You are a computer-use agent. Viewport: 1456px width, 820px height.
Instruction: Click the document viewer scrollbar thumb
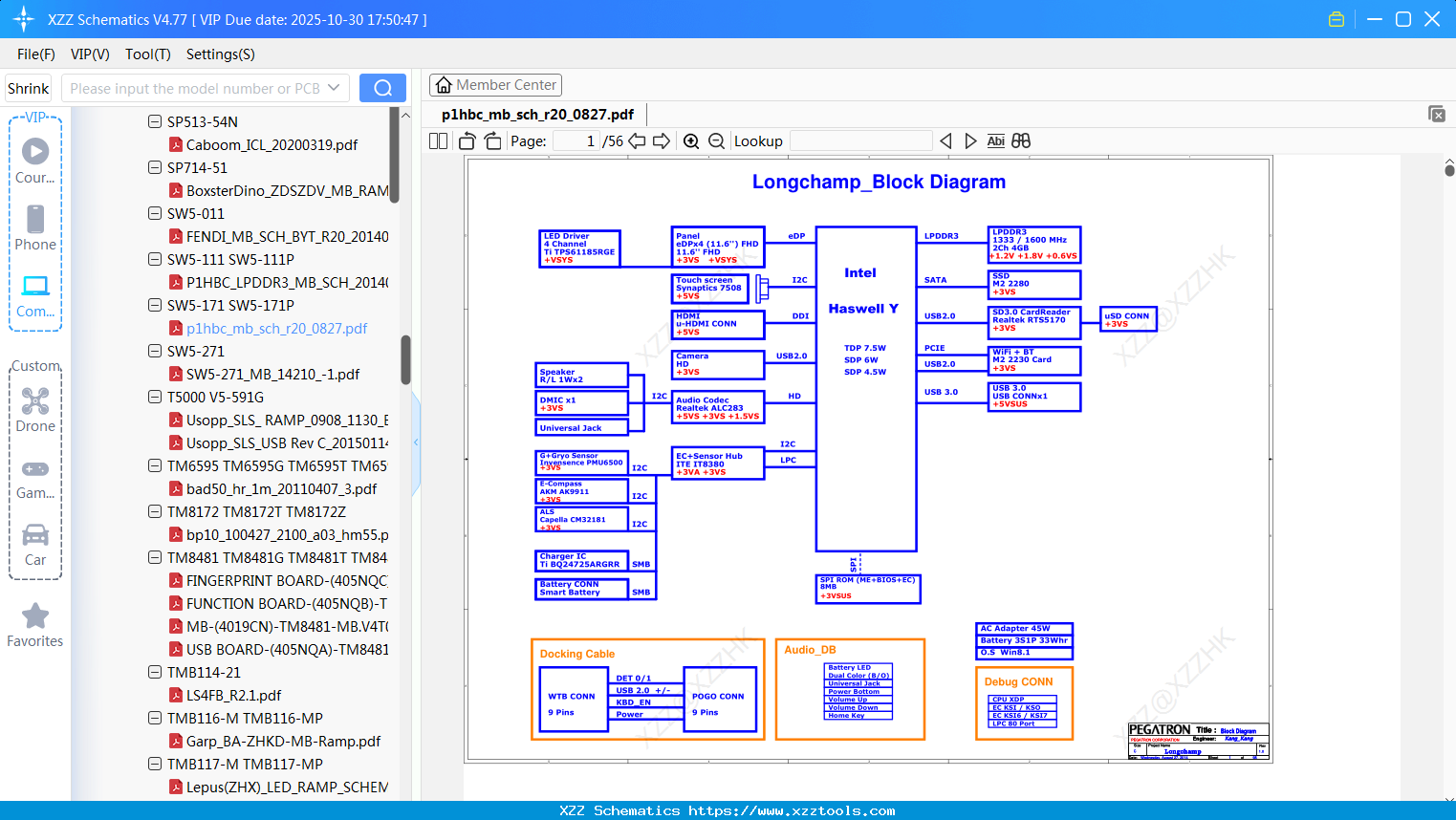click(x=1449, y=170)
